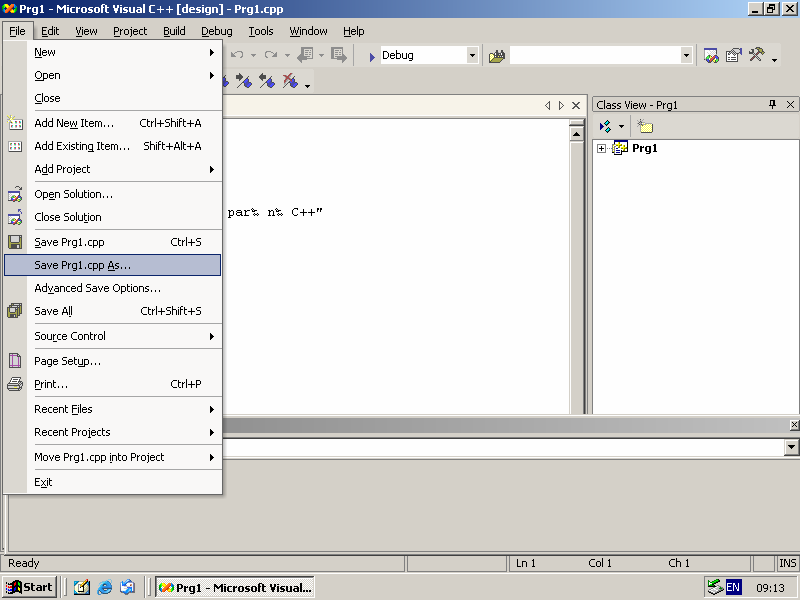This screenshot has height=600, width=800.
Task: Expand the Open submenu
Action: coord(113,75)
